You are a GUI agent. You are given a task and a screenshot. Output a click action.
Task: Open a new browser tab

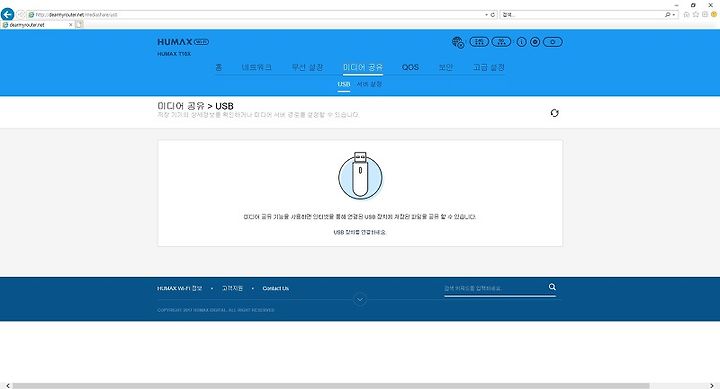point(79,25)
